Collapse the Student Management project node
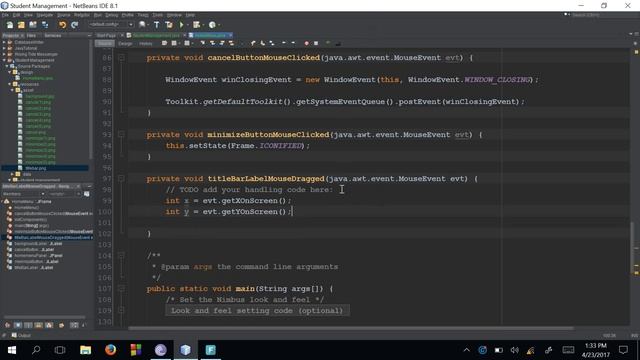 (x=4, y=60)
